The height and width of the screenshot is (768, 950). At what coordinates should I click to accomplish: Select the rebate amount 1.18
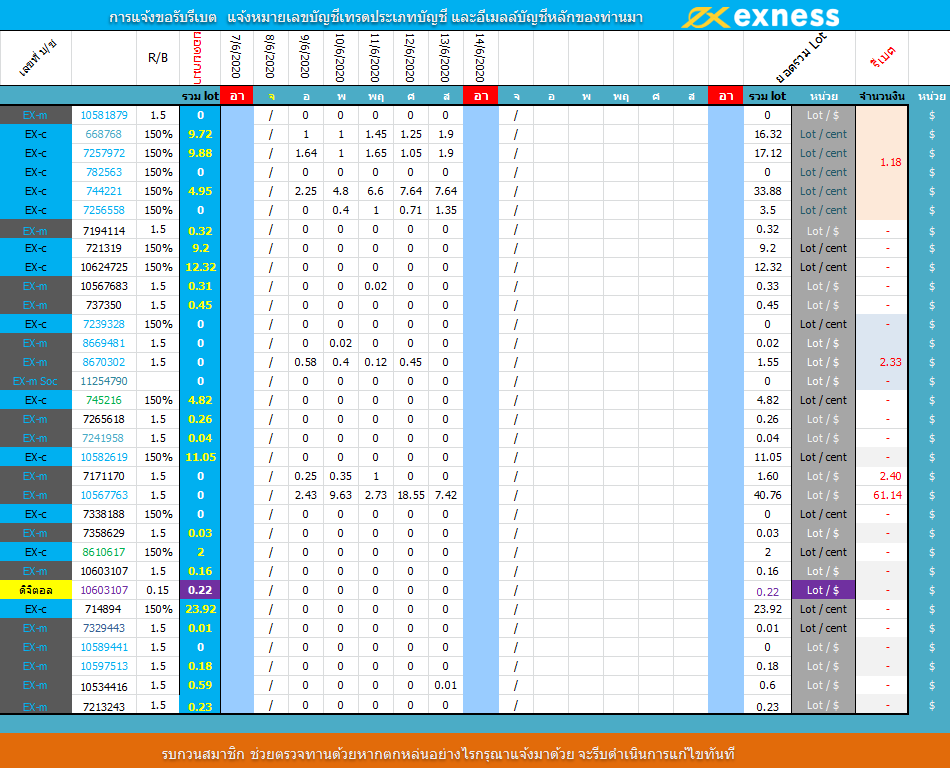(890, 162)
